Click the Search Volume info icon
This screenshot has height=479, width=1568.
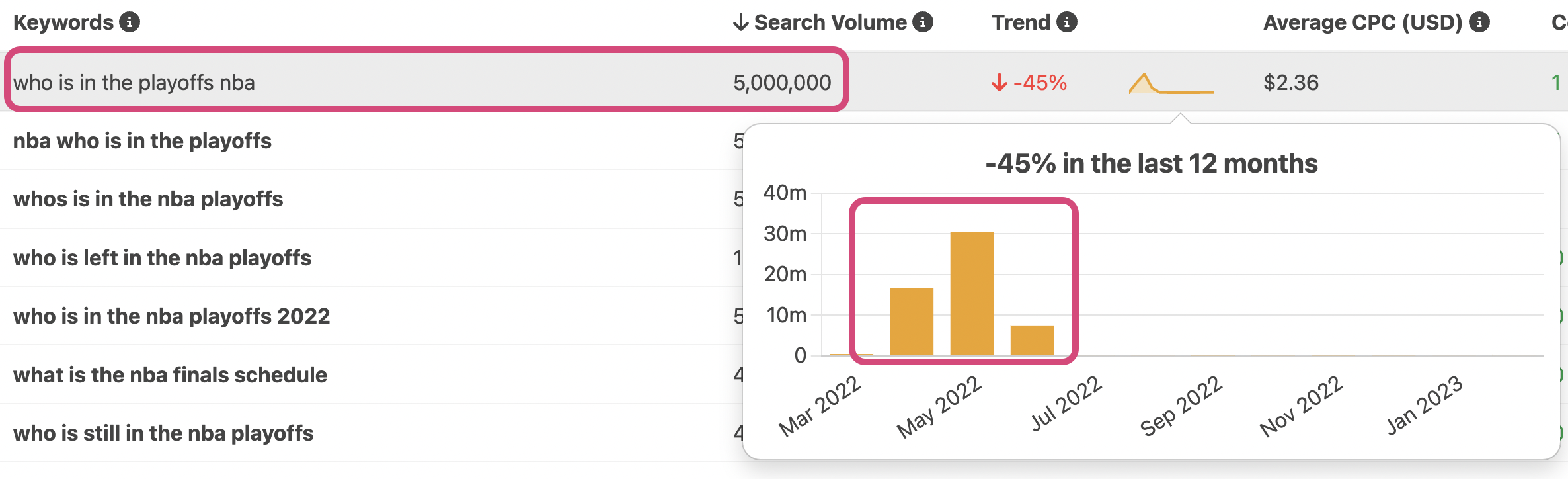pyautogui.click(x=923, y=22)
